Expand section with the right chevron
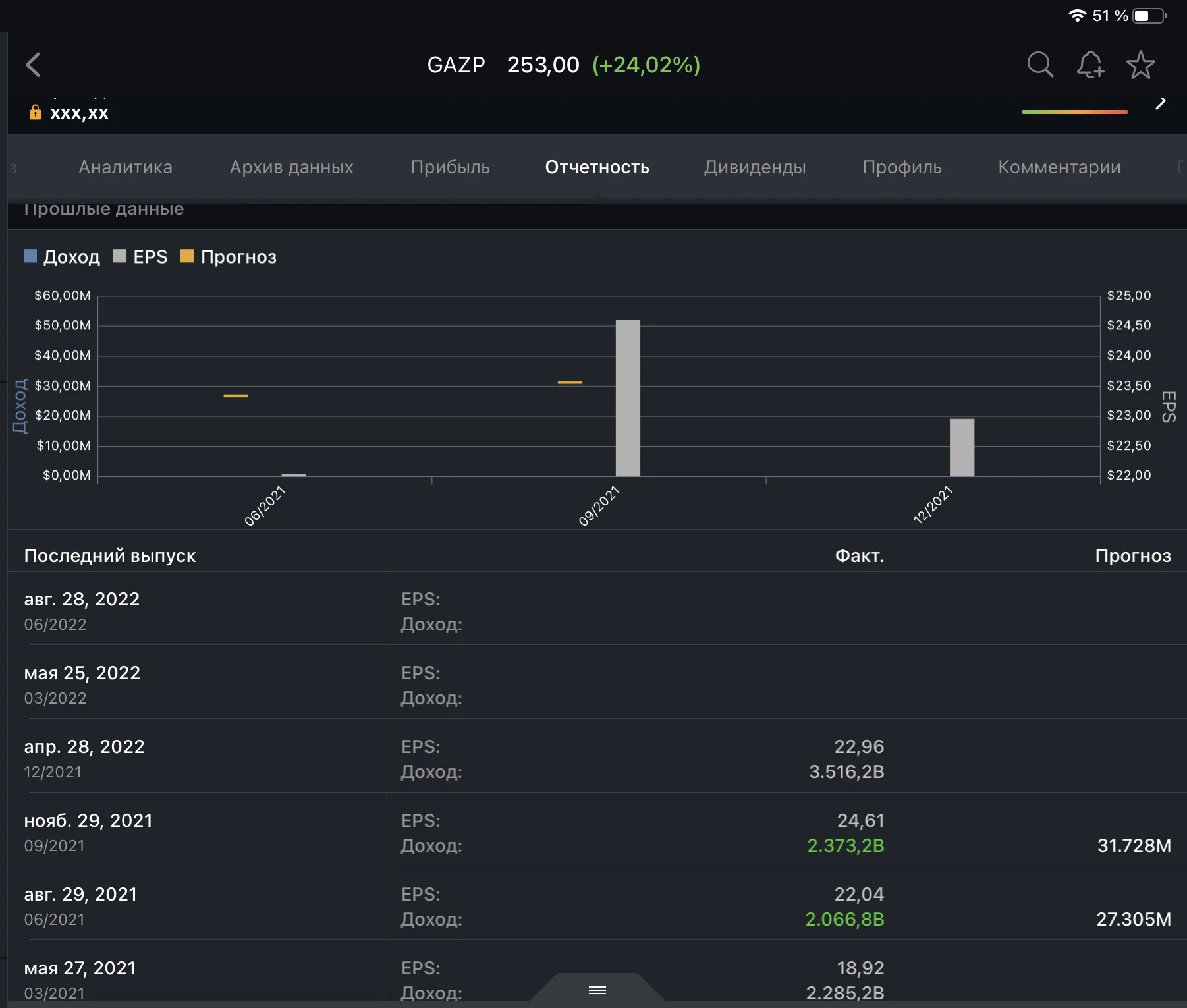The image size is (1187, 1008). click(x=1161, y=103)
